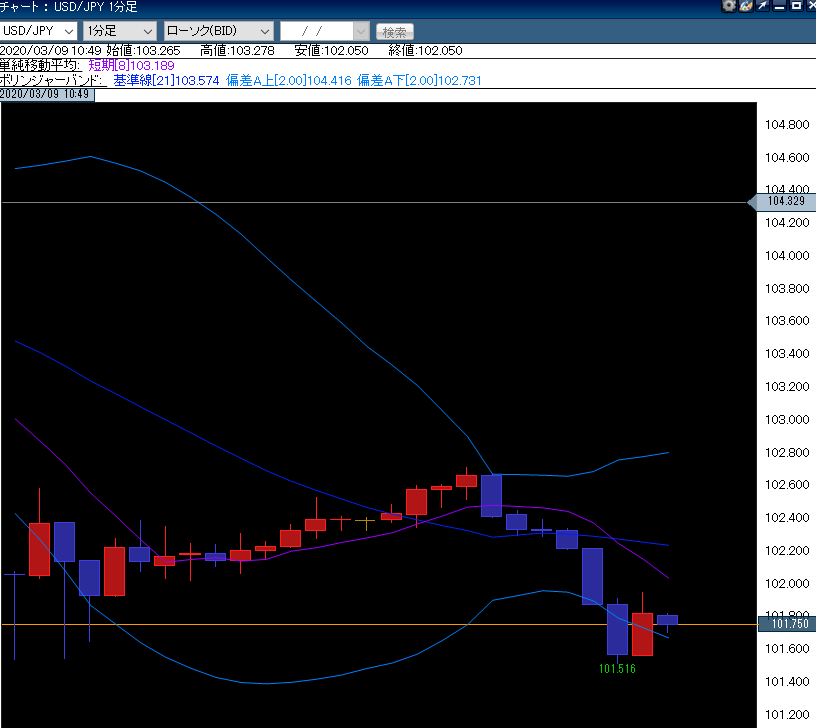
Task: Click the 102.000 price axis label
Action: (787, 583)
